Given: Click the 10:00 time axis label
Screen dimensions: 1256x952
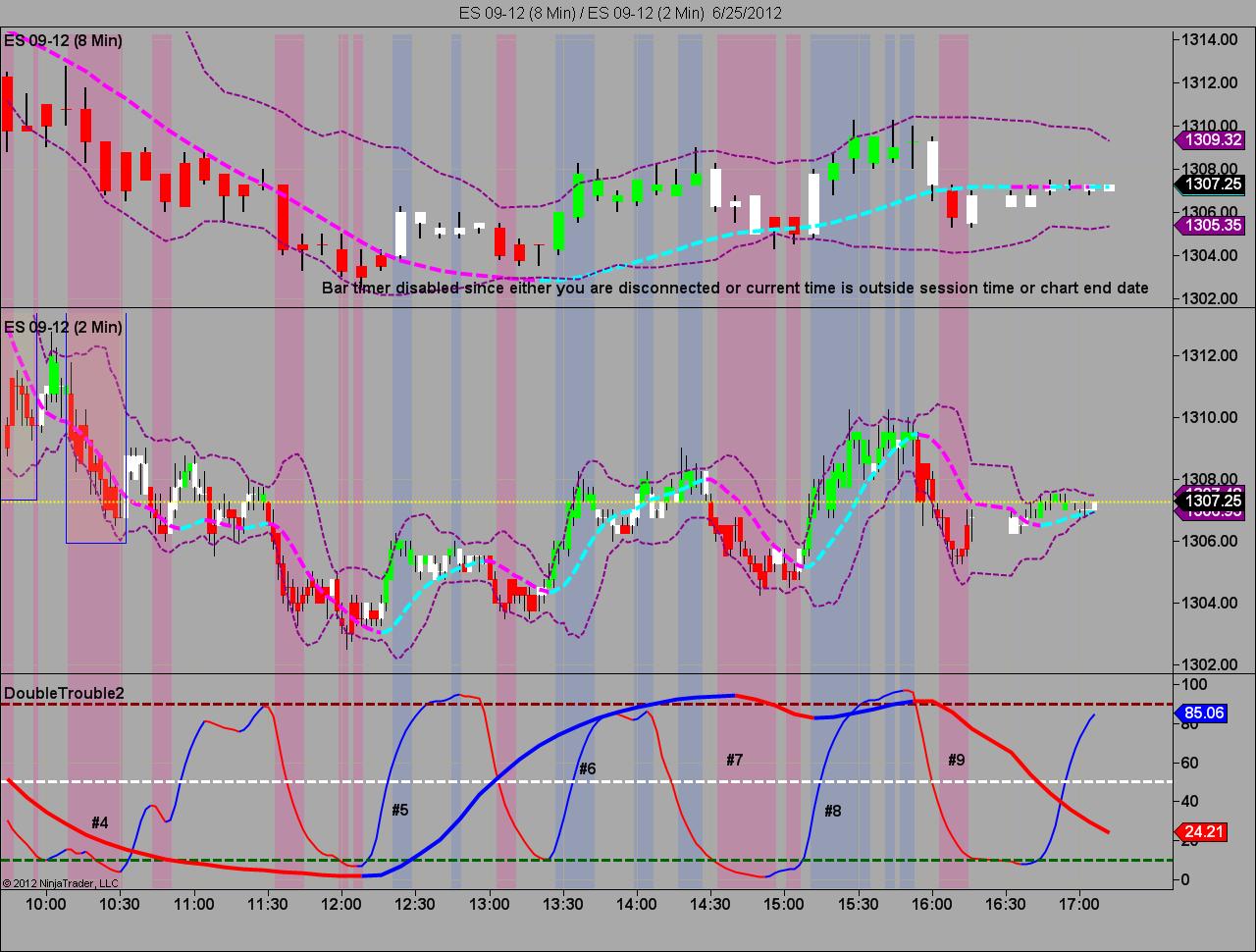Looking at the screenshot, I should click(x=44, y=904).
